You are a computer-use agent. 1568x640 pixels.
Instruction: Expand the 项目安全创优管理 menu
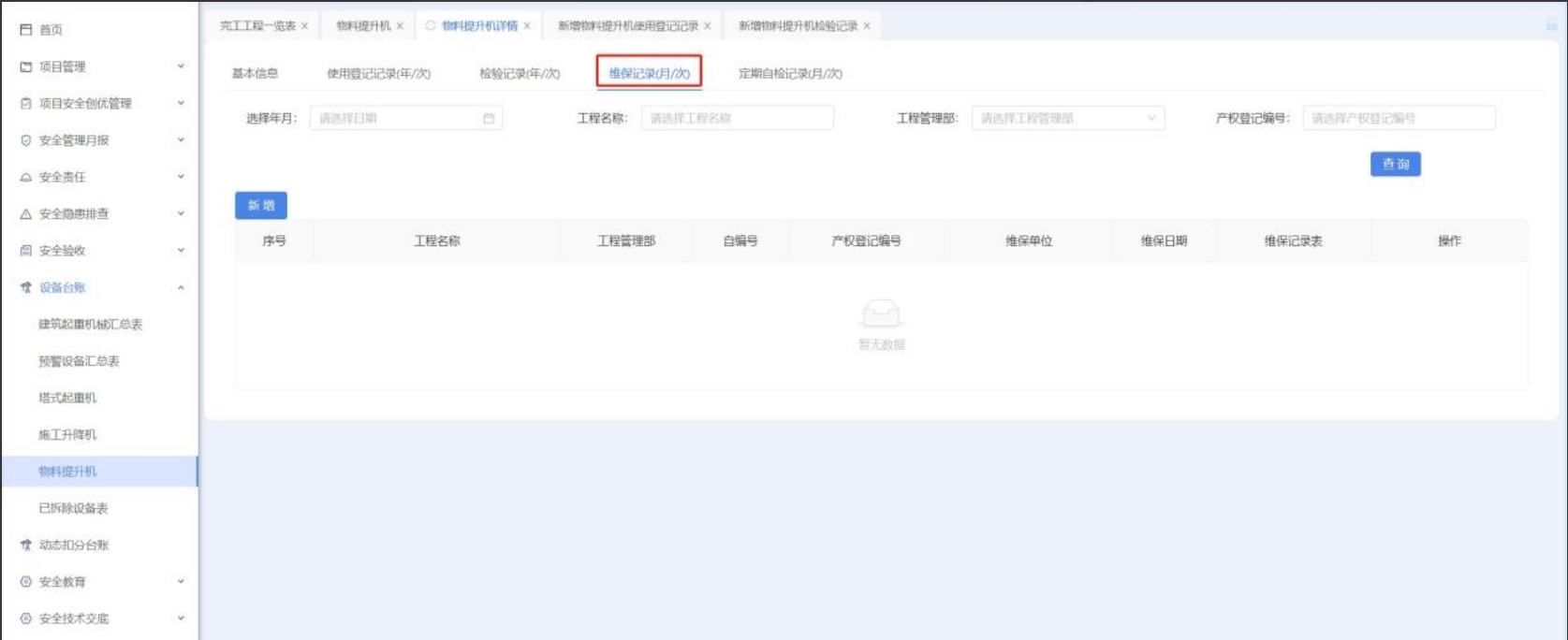click(x=181, y=104)
